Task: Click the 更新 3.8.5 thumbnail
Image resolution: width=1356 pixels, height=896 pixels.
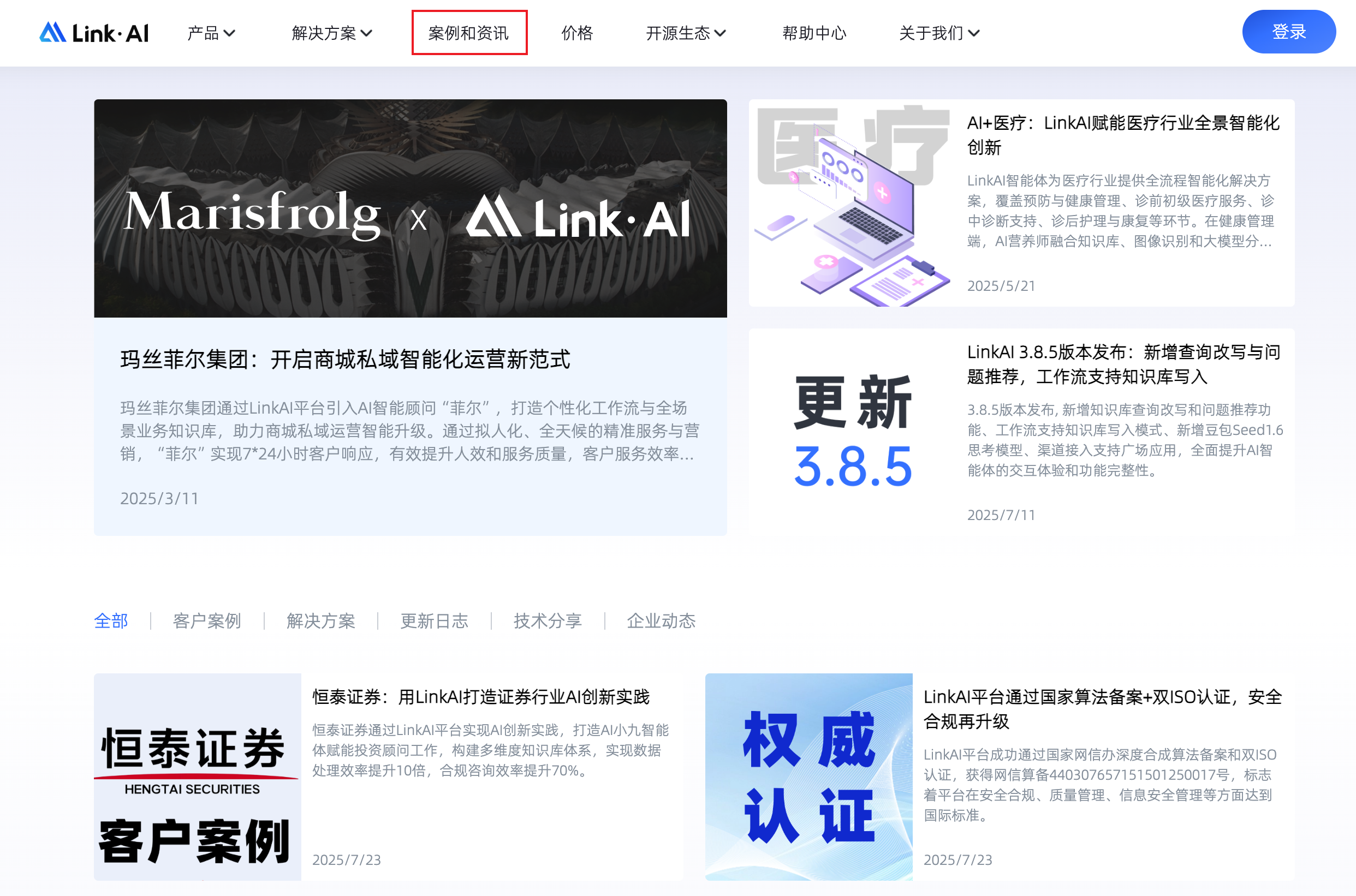Action: (853, 432)
